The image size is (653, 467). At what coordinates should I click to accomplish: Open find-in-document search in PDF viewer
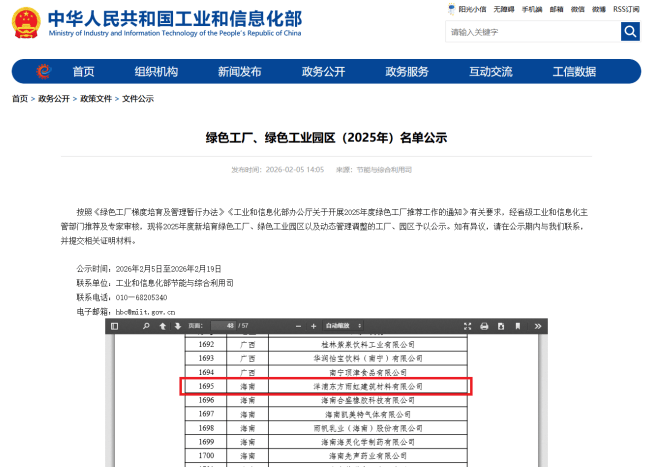click(x=146, y=326)
